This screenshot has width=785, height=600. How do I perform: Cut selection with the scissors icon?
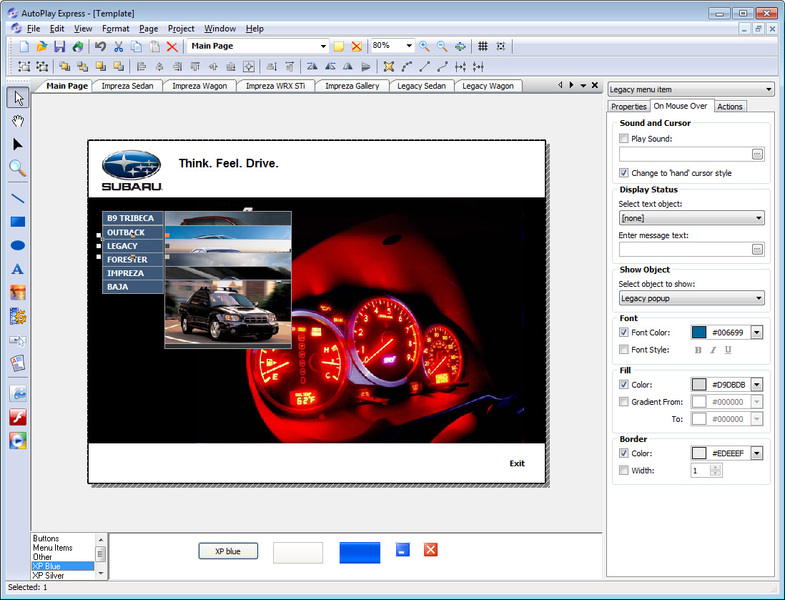(118, 47)
